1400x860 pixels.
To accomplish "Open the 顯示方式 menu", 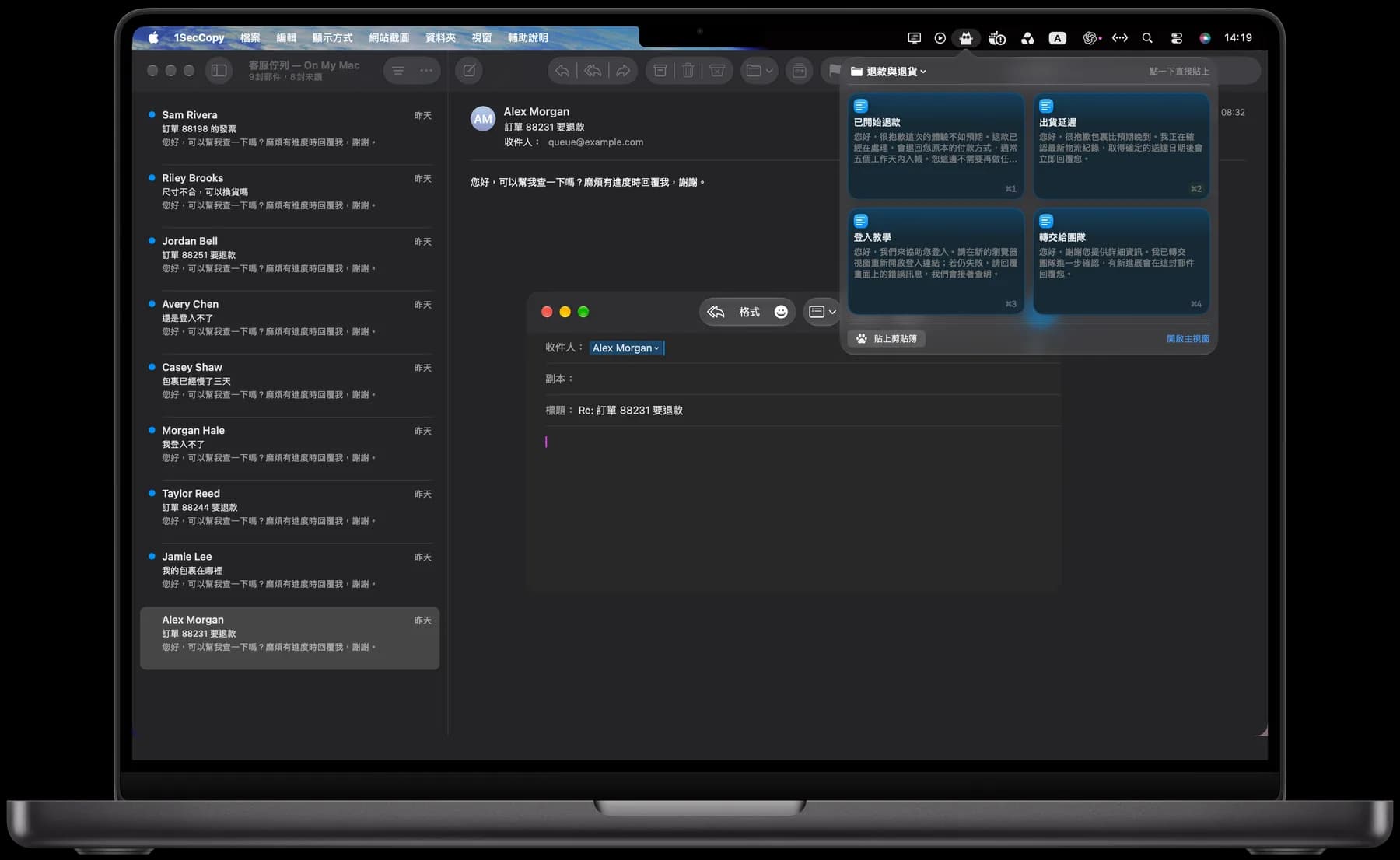I will [332, 37].
